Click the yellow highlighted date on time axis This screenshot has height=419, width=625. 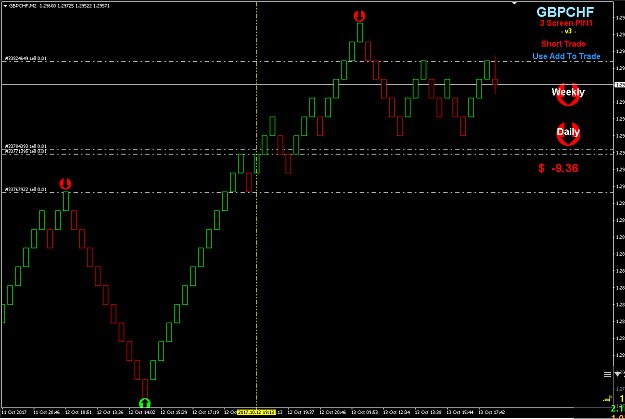pyautogui.click(x=256, y=412)
